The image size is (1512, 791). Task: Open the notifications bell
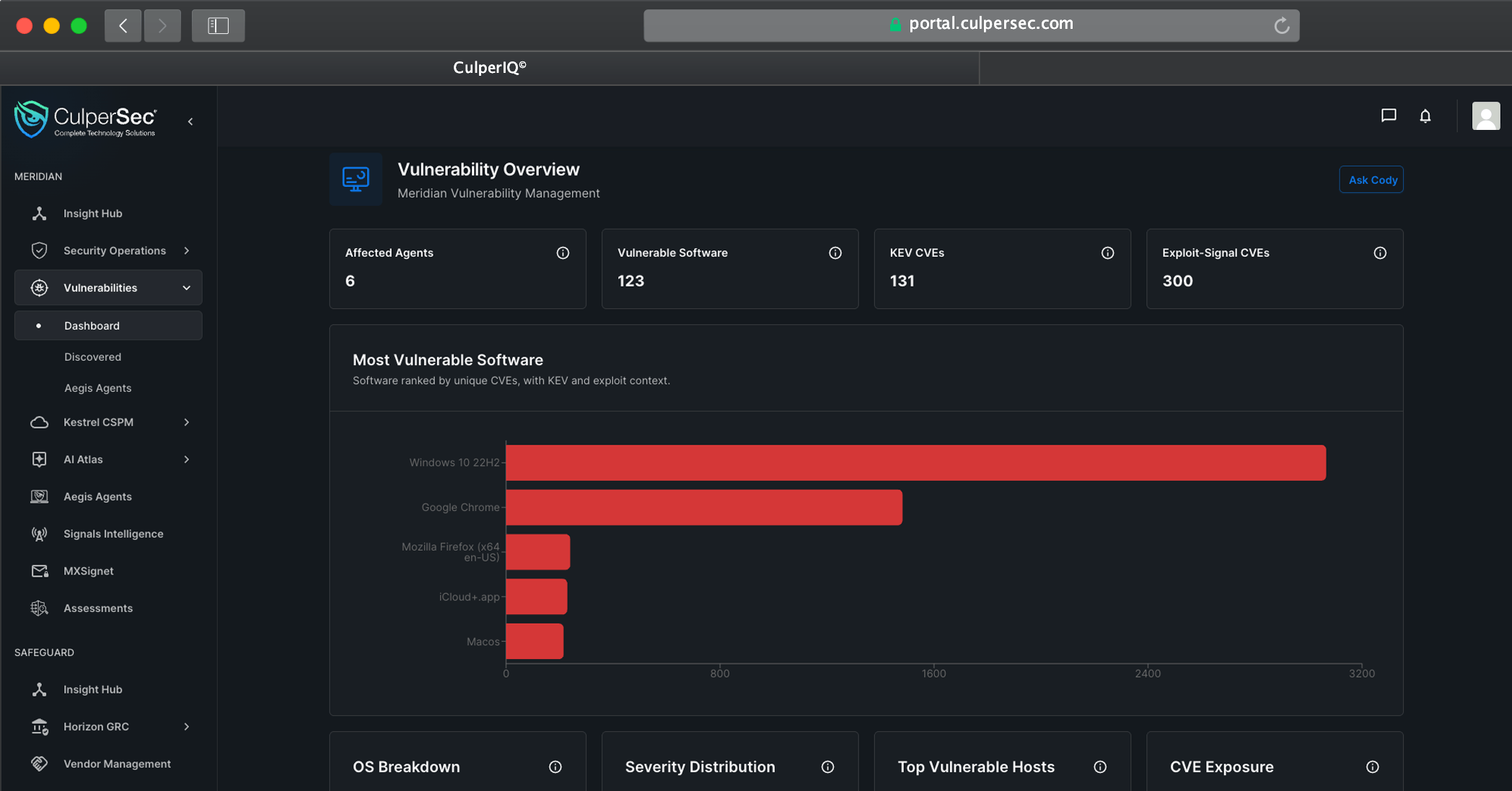(1425, 115)
